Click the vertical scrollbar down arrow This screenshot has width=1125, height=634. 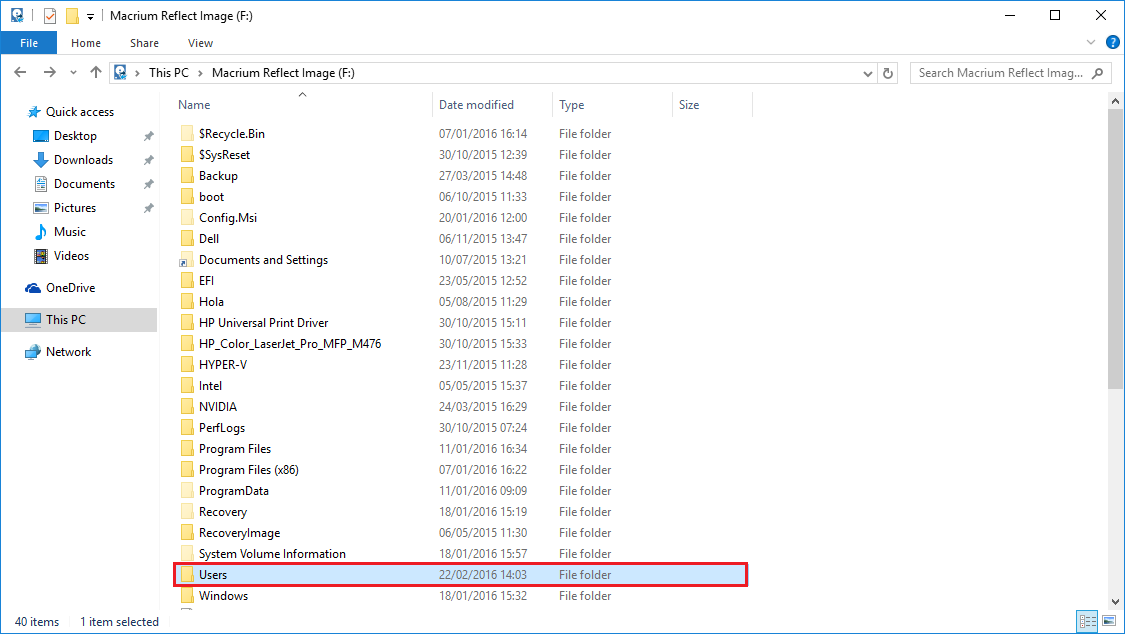click(1115, 602)
